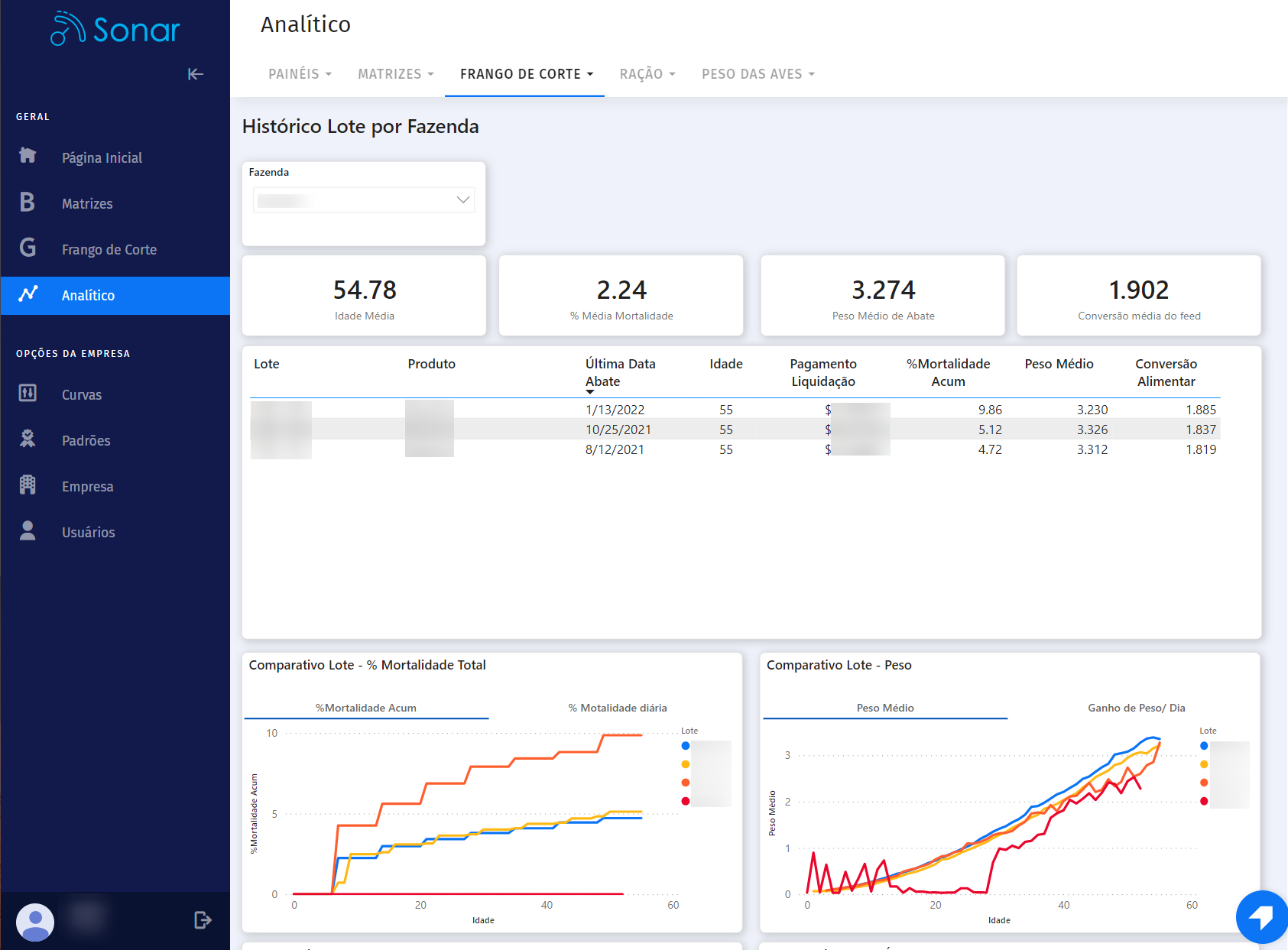Click the Frango de Corte G icon
Screen dimensions: 1288x950
pyautogui.click(x=28, y=248)
